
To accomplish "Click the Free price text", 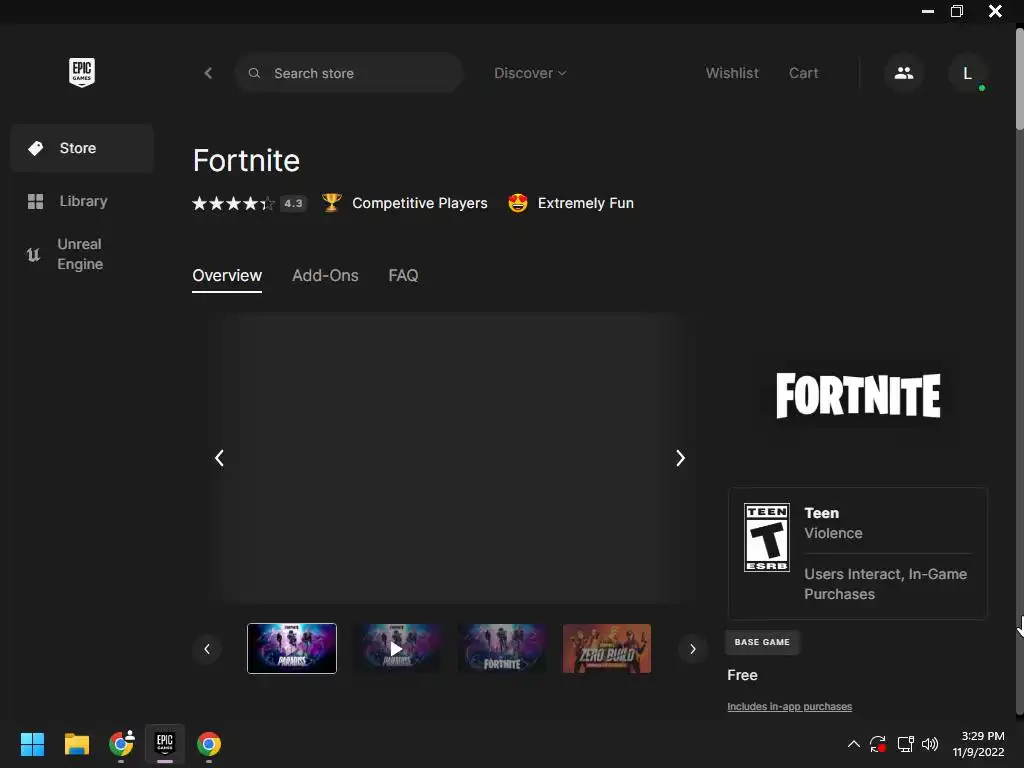I will click(x=743, y=675).
